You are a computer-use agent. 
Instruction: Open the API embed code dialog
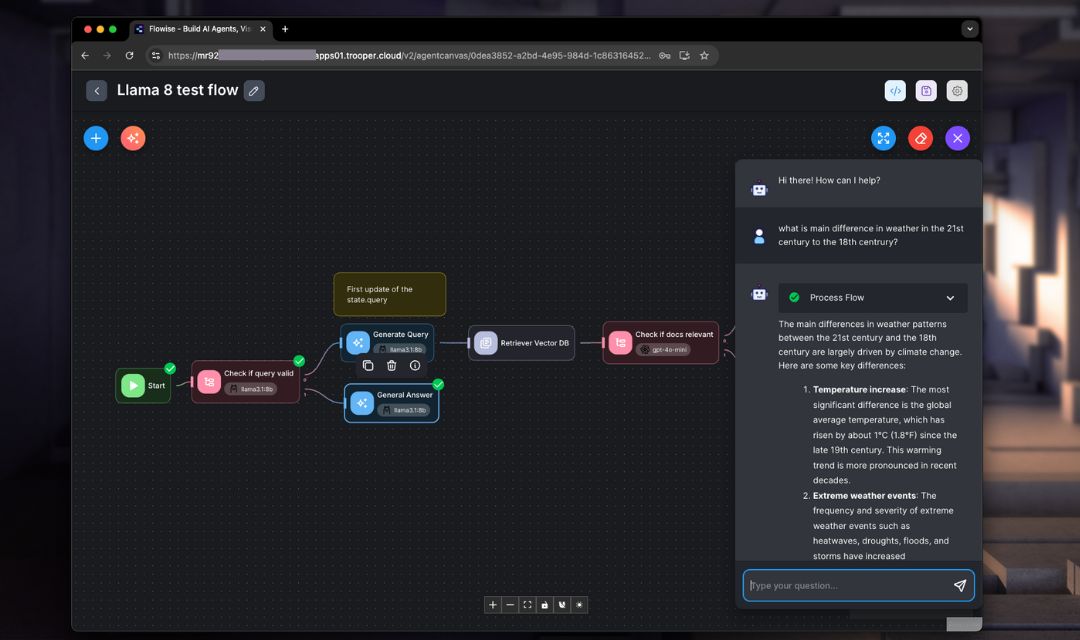[895, 90]
